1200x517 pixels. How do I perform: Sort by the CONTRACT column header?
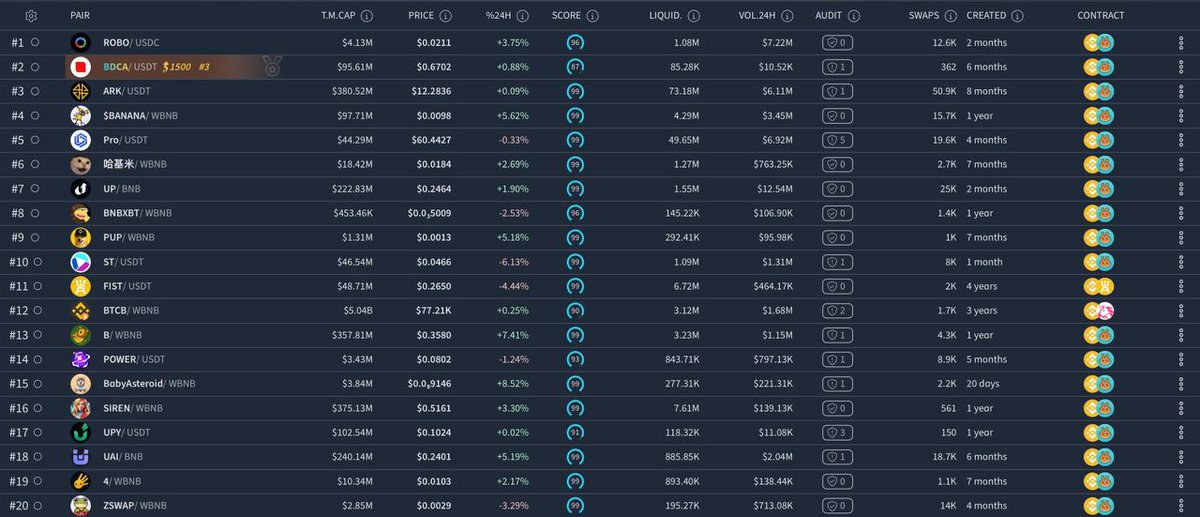1100,16
